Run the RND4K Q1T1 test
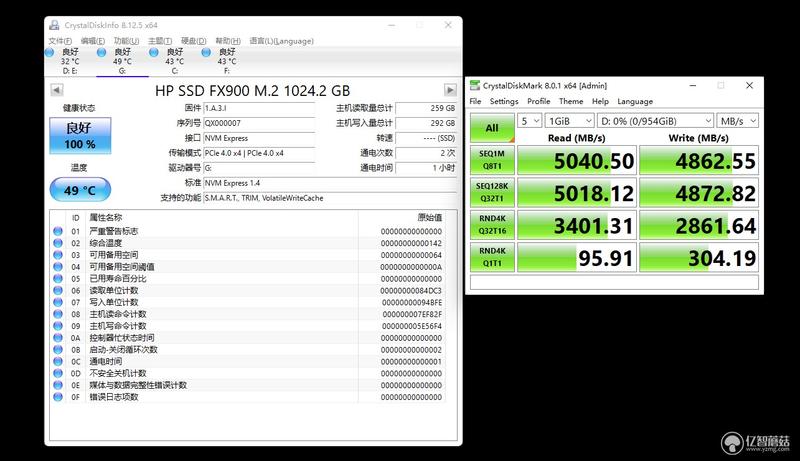800x461 pixels. tap(492, 257)
